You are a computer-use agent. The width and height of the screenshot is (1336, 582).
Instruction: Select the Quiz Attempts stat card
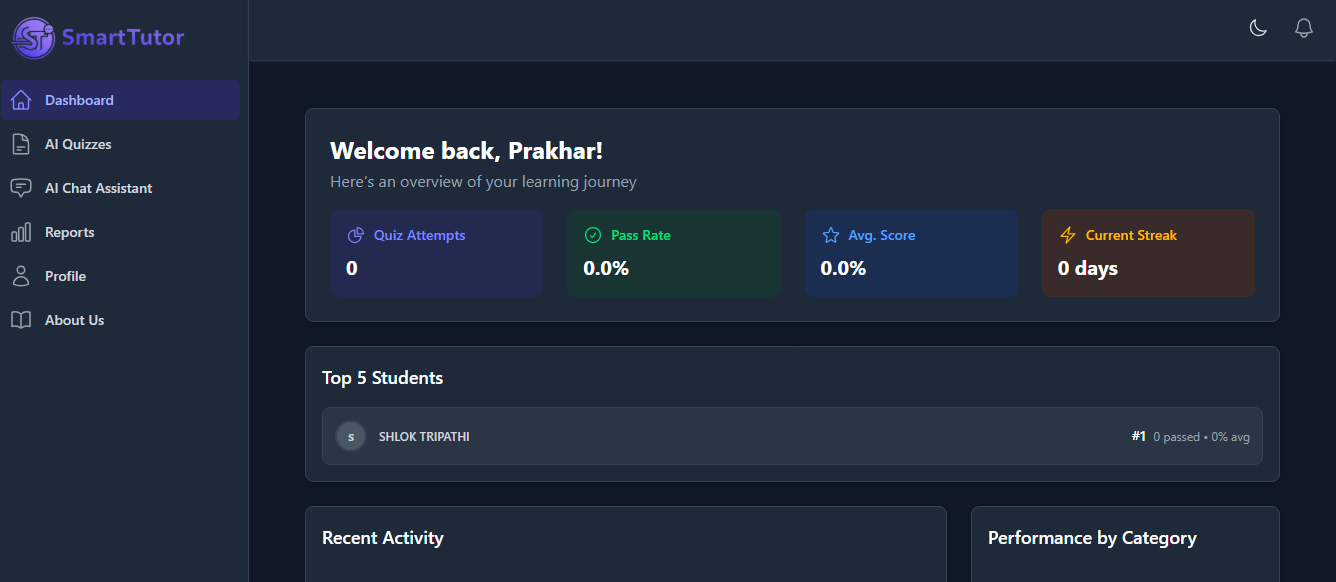tap(436, 253)
